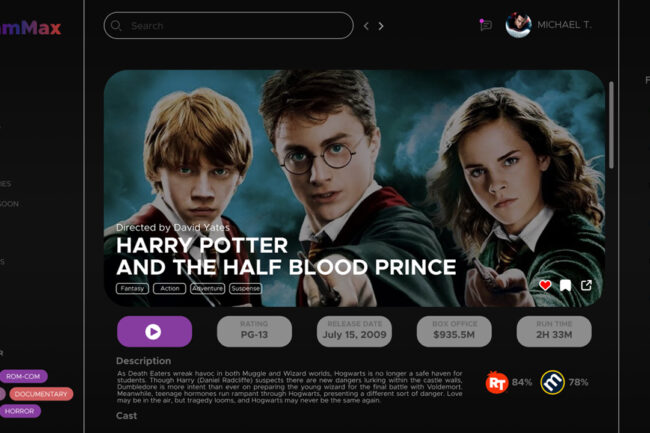Click the vertical scrollbar thumb
Viewport: 650px width, 433px height.
pos(611,125)
